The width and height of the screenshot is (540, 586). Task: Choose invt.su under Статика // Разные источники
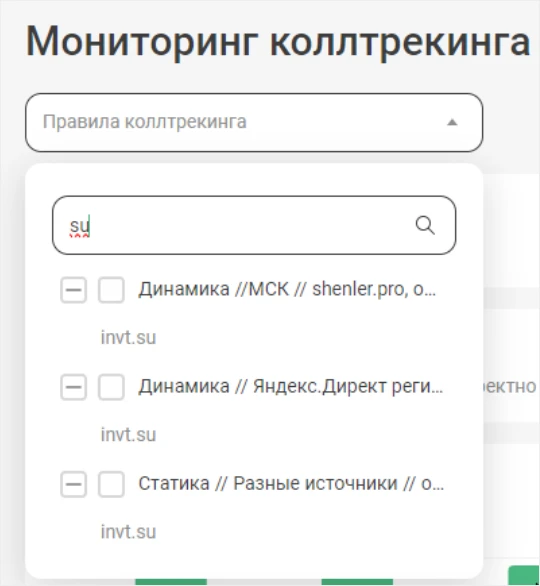pos(128,532)
